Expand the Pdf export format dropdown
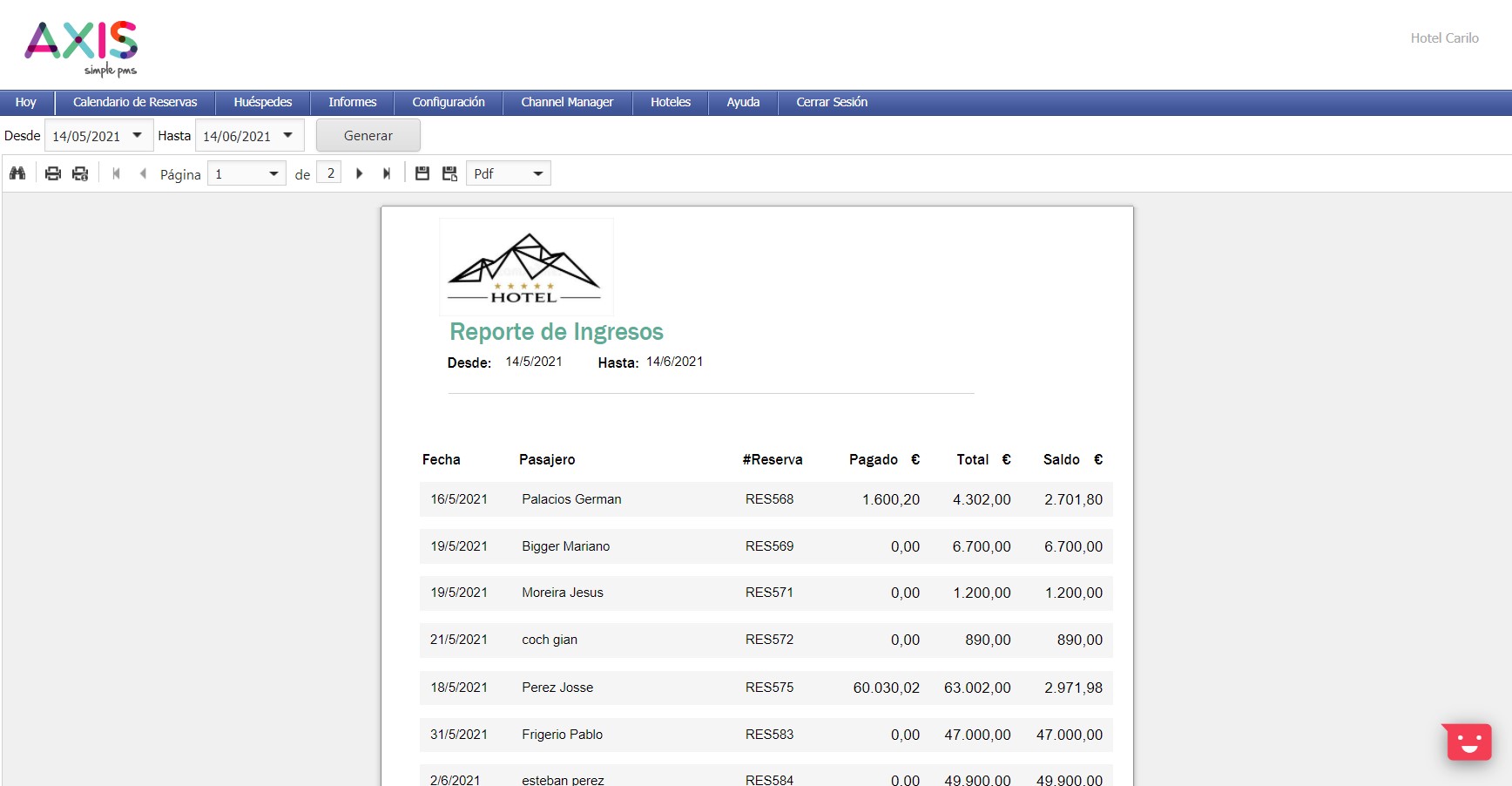The width and height of the screenshot is (1512, 786). pos(537,173)
